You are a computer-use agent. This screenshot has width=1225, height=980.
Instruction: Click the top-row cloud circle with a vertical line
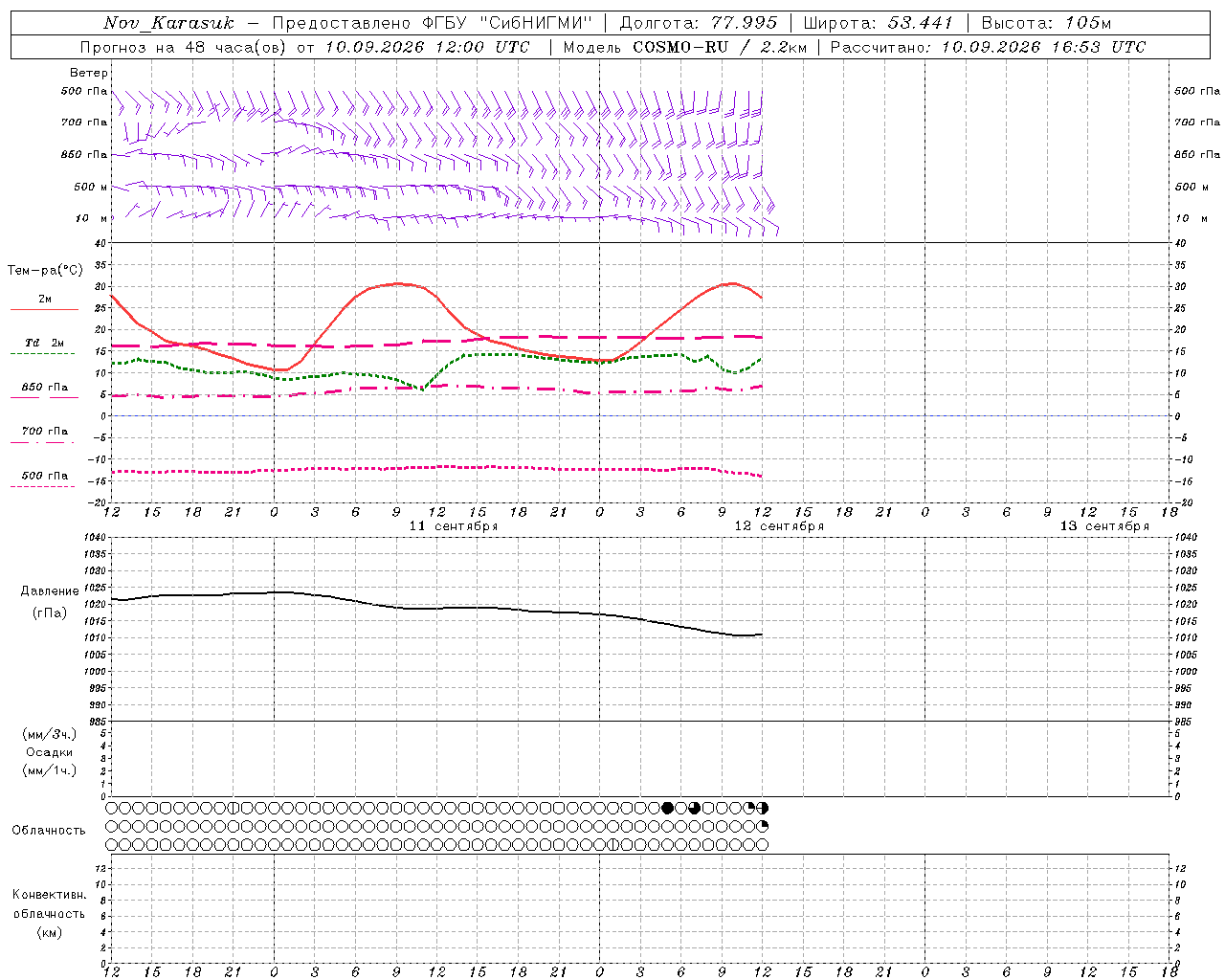(233, 808)
